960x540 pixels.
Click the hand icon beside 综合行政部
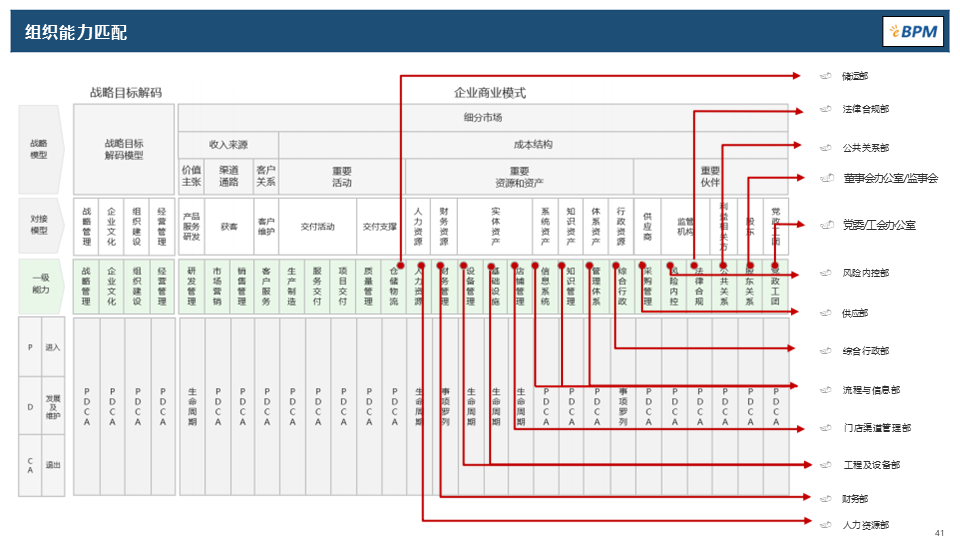pos(826,351)
